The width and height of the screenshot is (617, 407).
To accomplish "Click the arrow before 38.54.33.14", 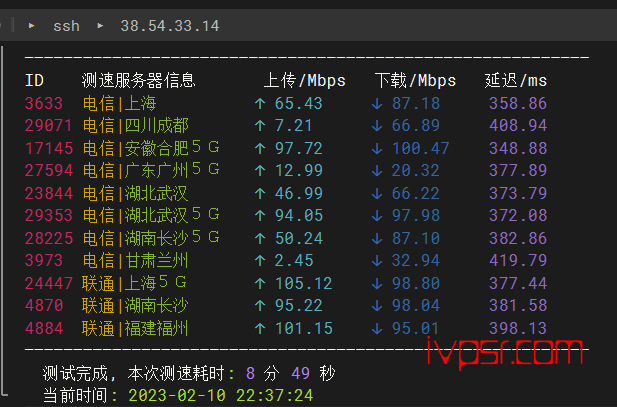I will coord(100,26).
